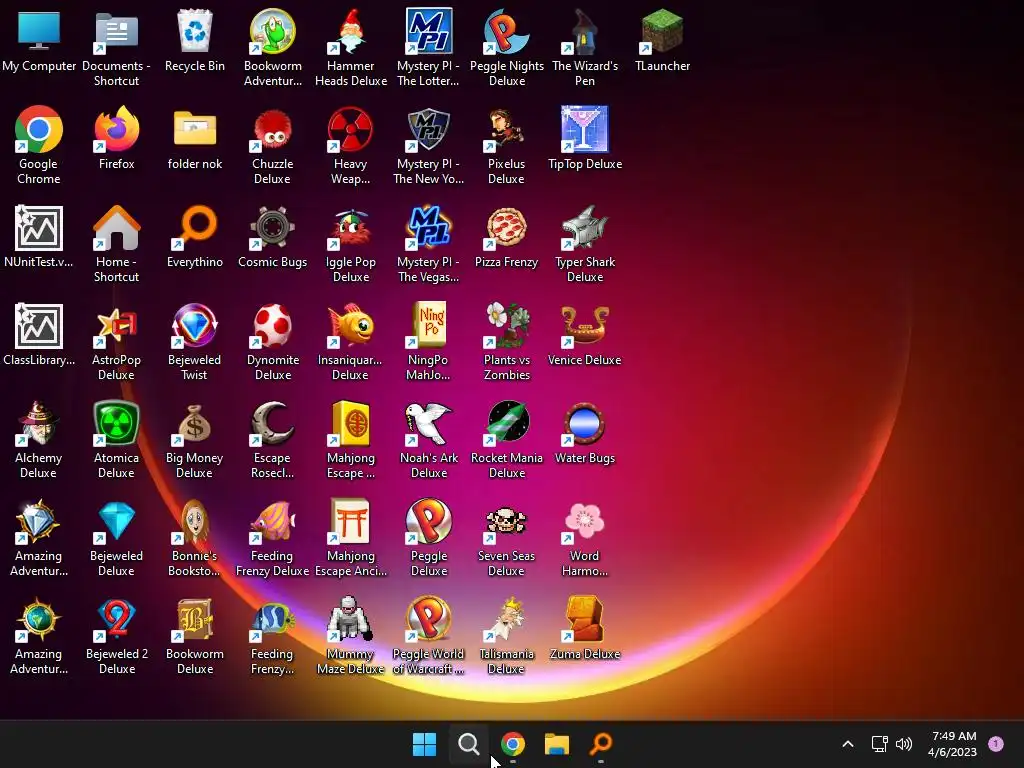This screenshot has height=768, width=1024.
Task: Select the Escape Rosecliff moon icon
Action: click(x=272, y=423)
